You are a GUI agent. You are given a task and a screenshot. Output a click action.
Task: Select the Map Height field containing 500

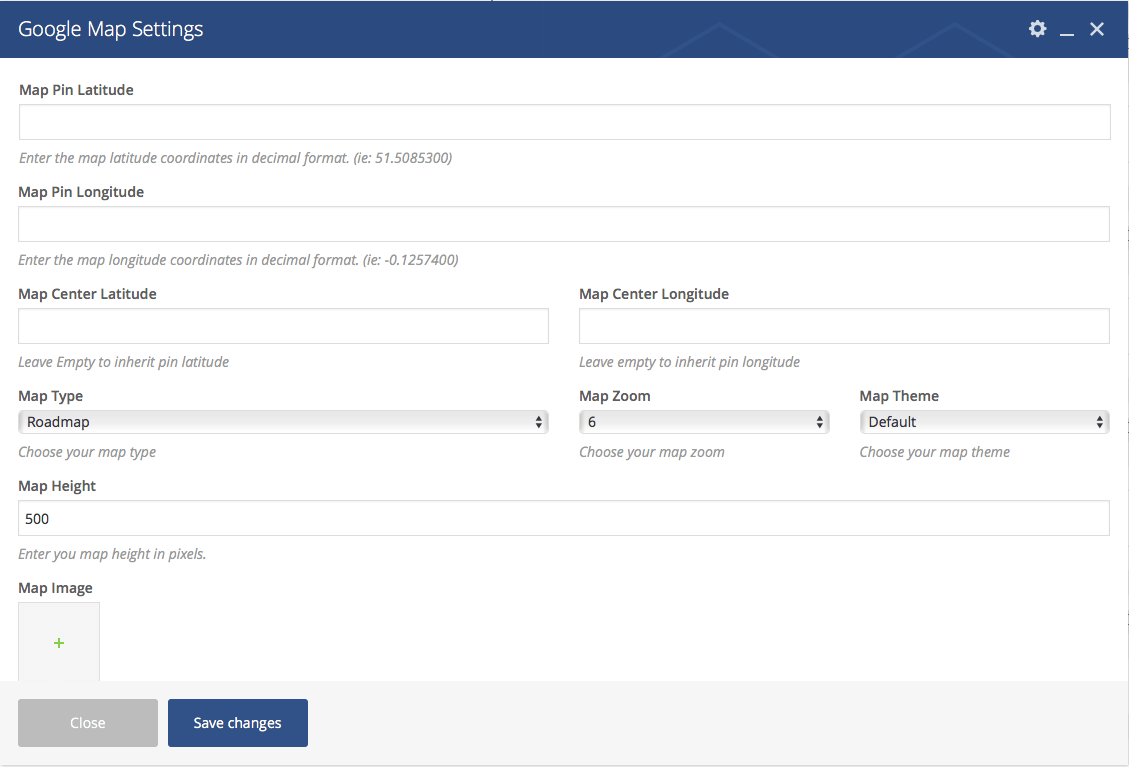564,518
